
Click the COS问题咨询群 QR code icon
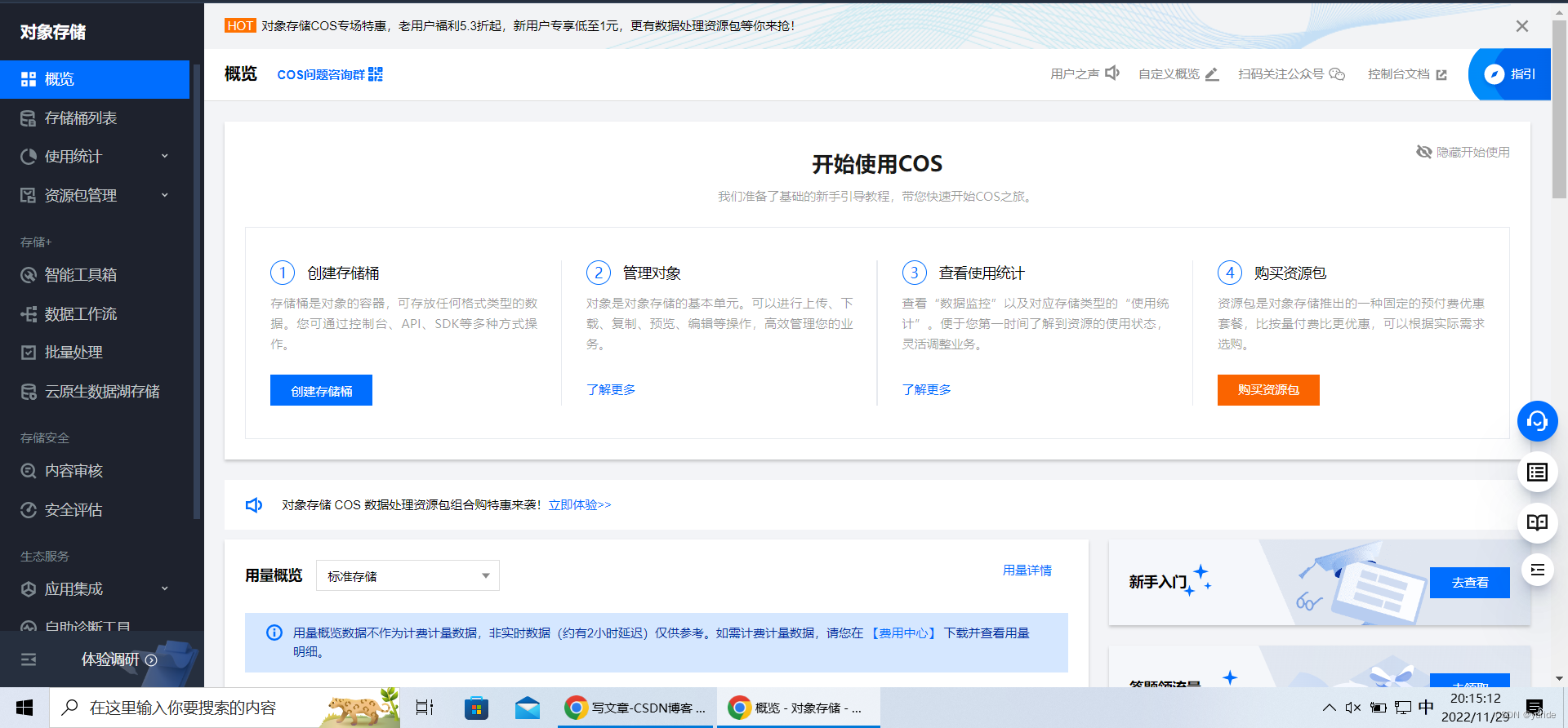pos(376,74)
